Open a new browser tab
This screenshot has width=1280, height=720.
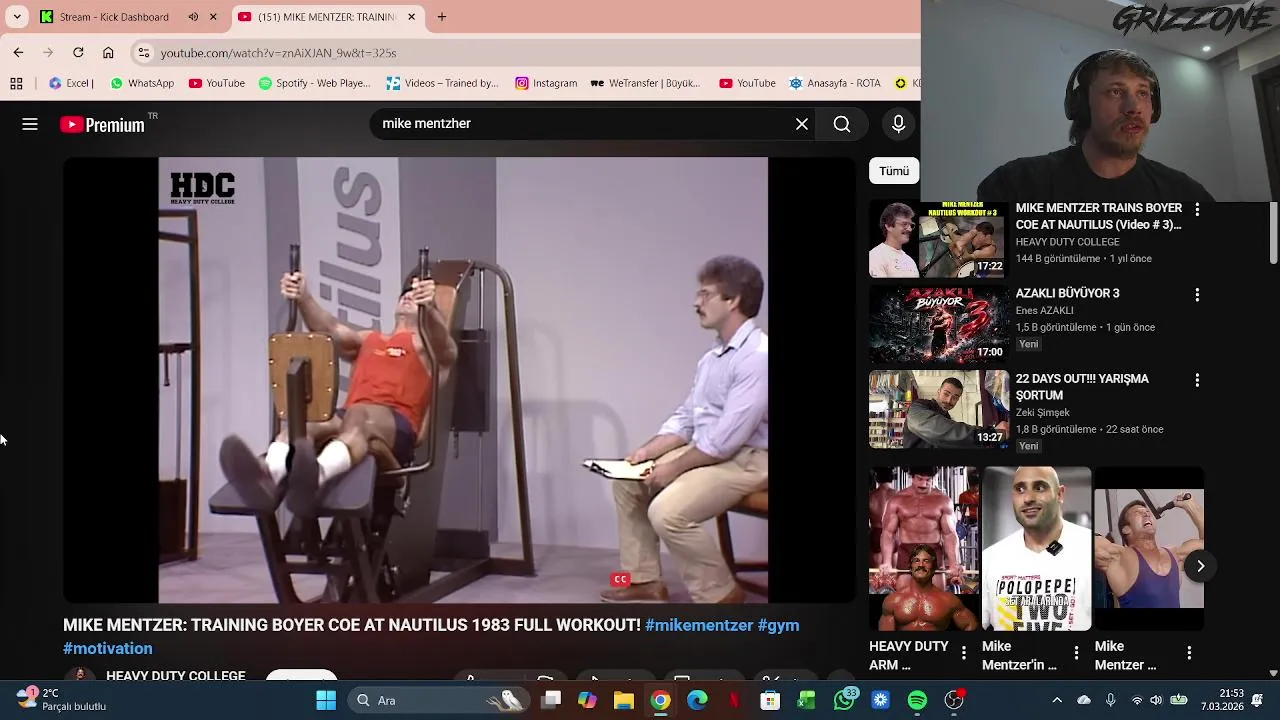click(x=441, y=17)
